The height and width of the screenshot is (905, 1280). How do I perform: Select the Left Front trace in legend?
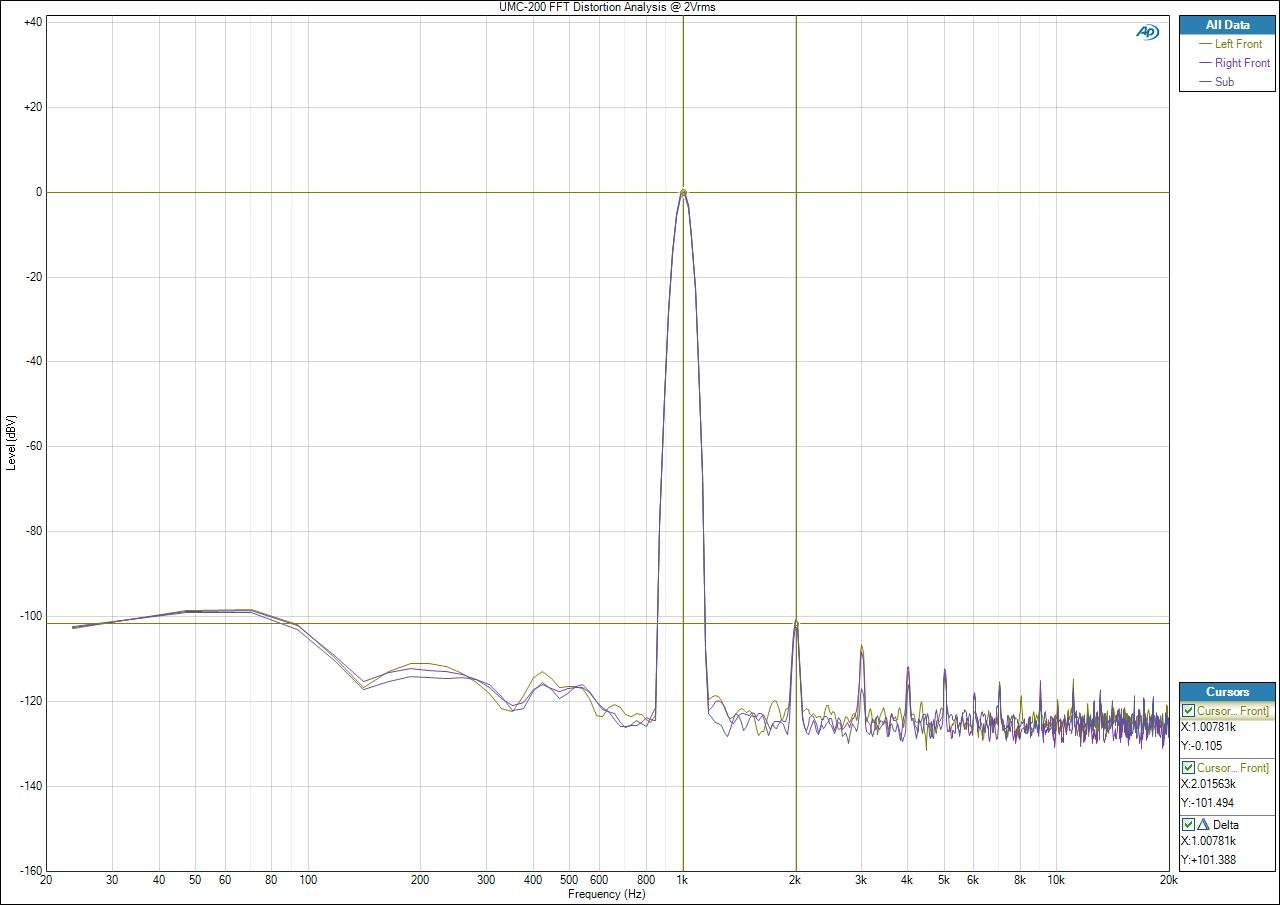pyautogui.click(x=1238, y=44)
